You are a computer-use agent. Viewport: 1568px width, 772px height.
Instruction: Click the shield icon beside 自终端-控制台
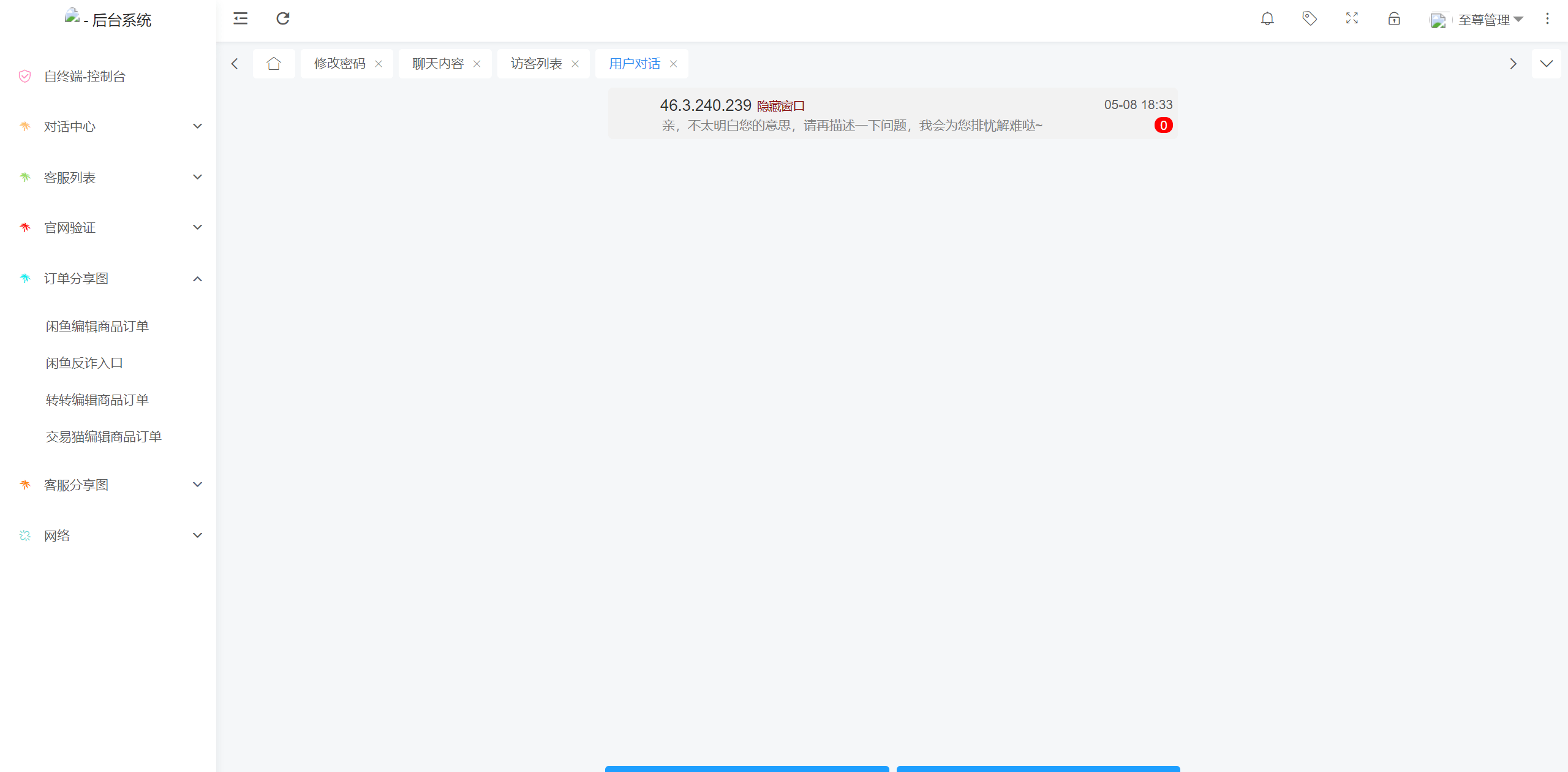coord(24,76)
